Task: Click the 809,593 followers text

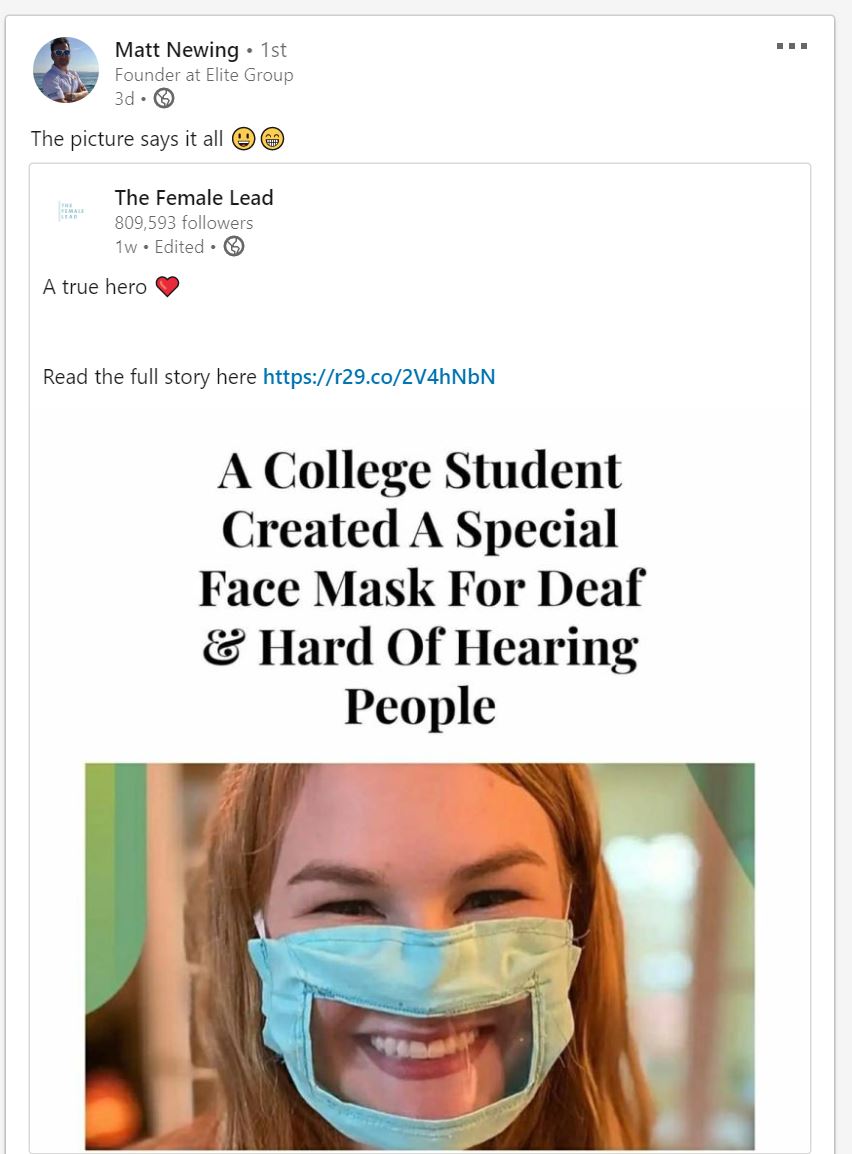Action: (184, 223)
